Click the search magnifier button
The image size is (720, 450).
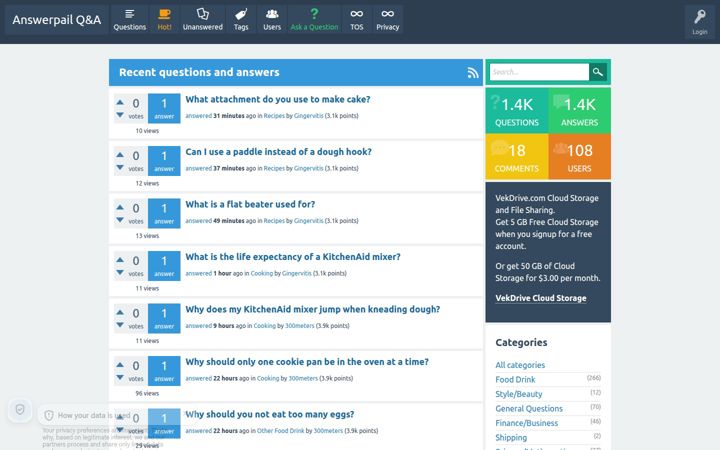click(x=598, y=72)
